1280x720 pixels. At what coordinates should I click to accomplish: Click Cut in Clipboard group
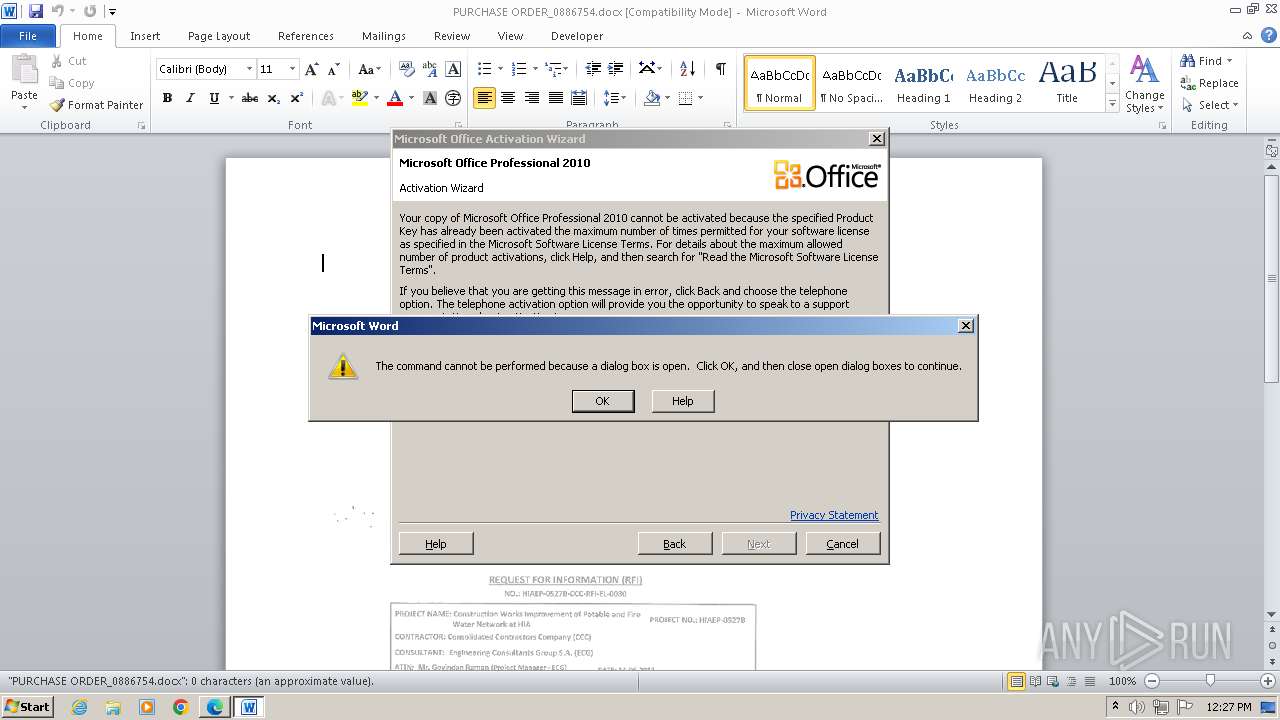click(x=68, y=61)
